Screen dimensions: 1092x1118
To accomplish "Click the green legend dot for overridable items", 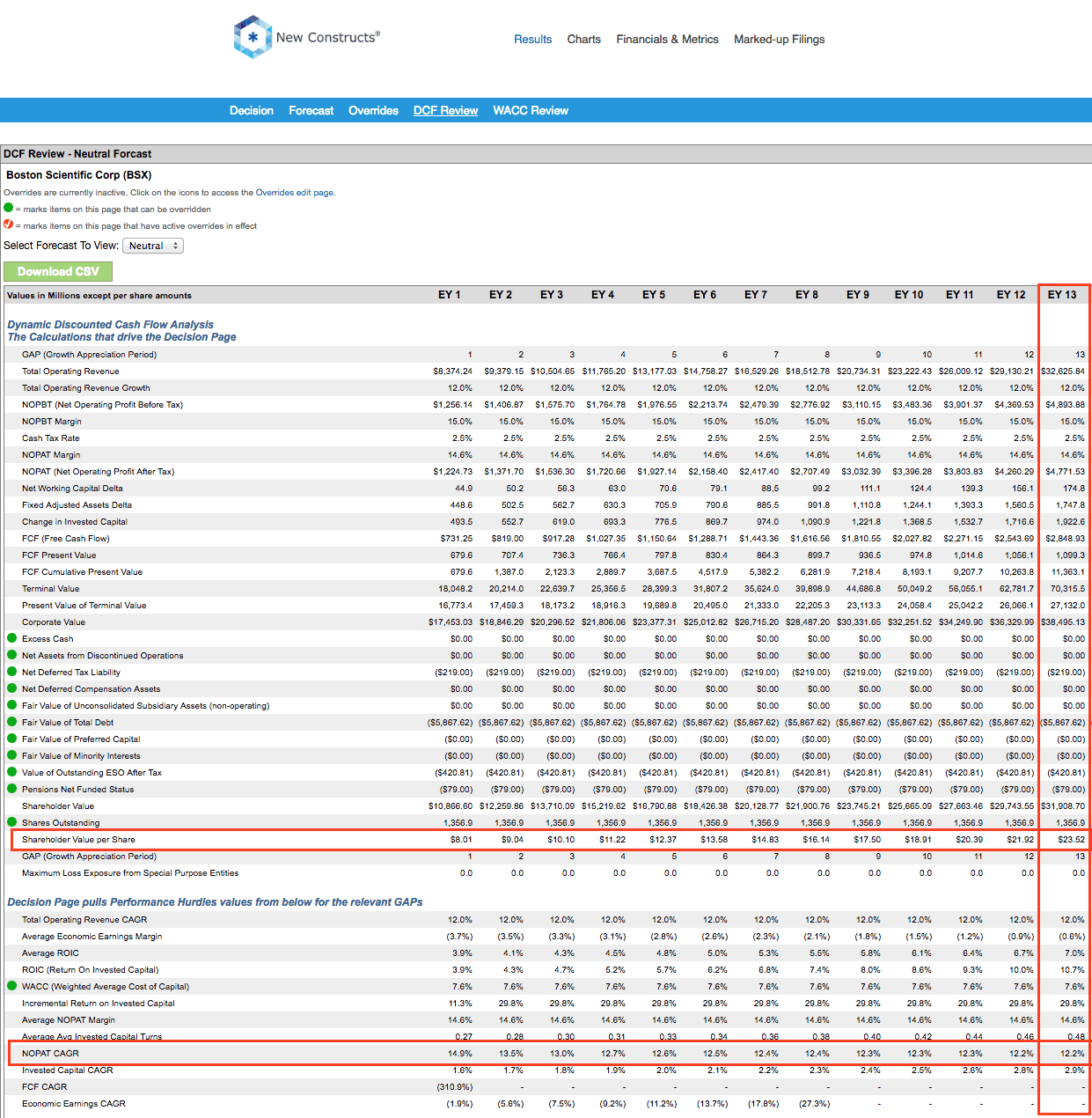I will coord(9,208).
